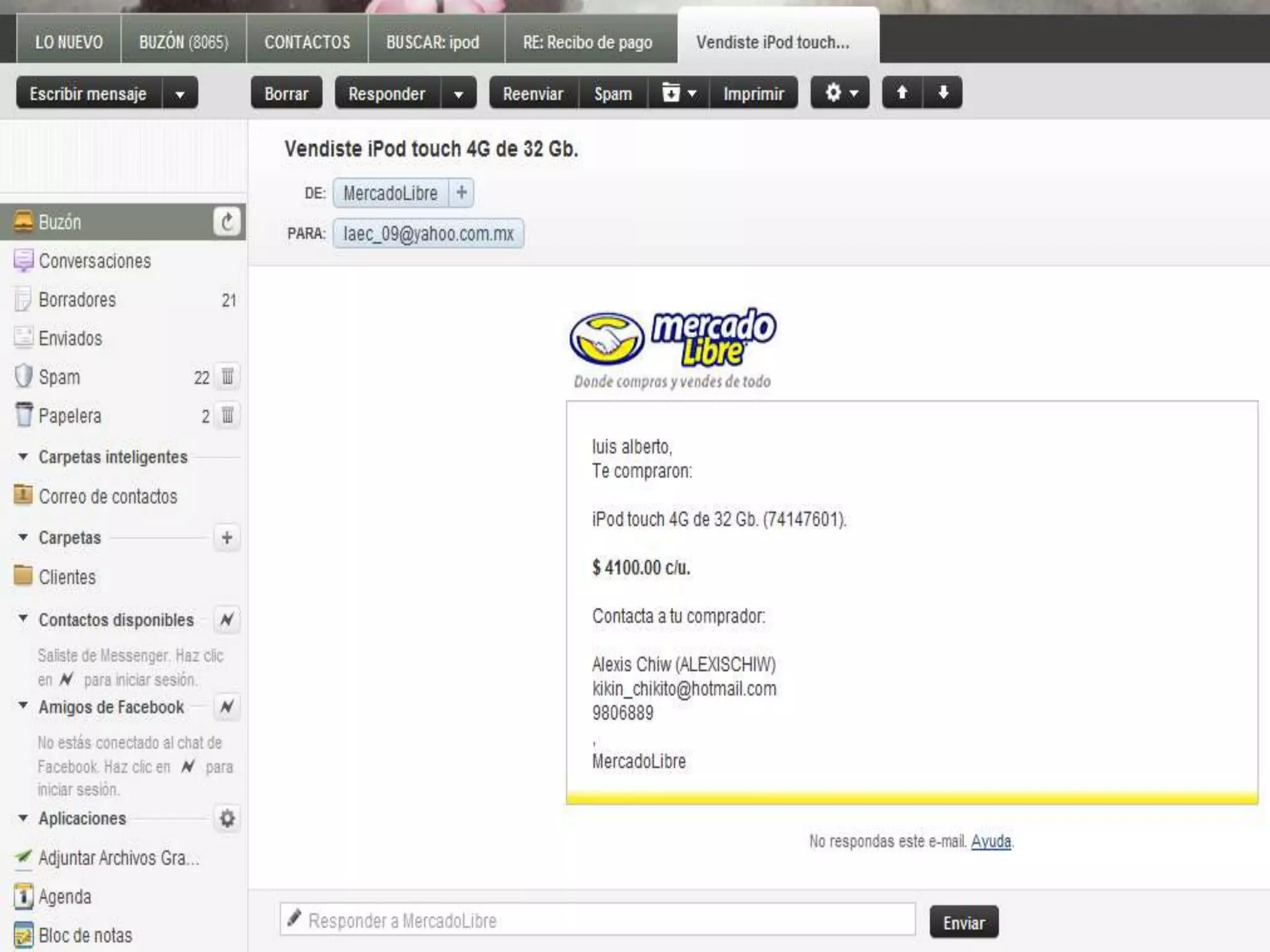The image size is (1270, 952).
Task: Empty the Papelera with trash icon
Action: 228,415
